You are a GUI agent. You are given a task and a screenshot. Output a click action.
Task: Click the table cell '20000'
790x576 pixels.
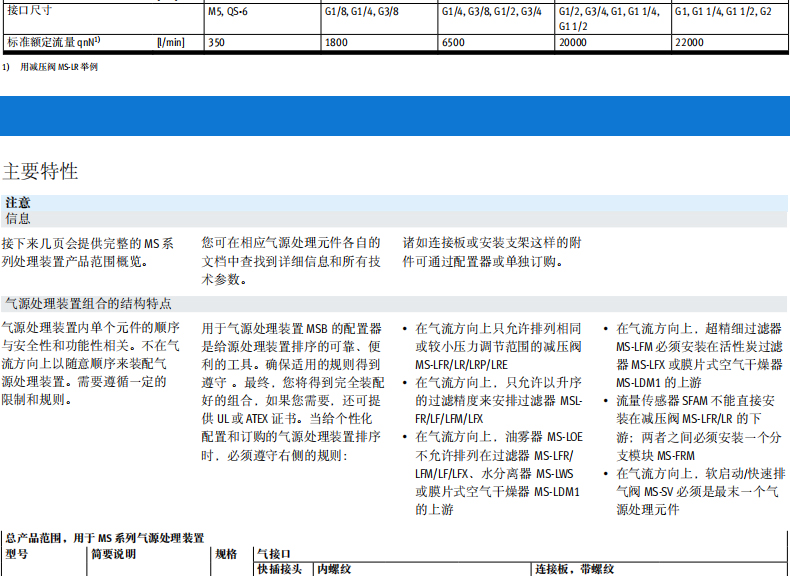[572, 42]
